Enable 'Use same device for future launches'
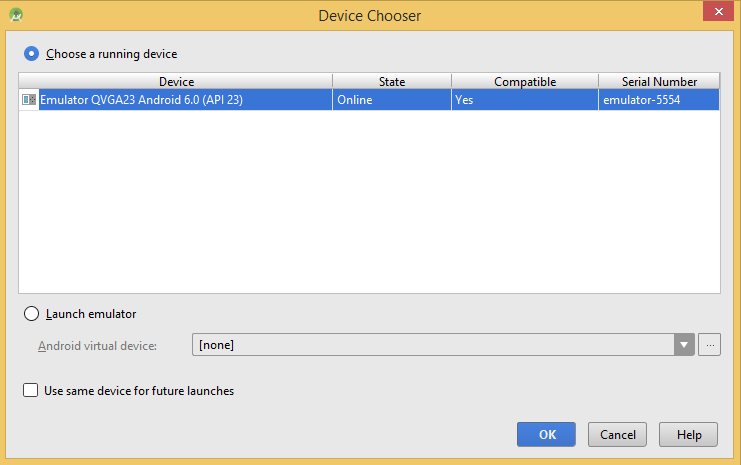The width and height of the screenshot is (741, 465). [31, 390]
